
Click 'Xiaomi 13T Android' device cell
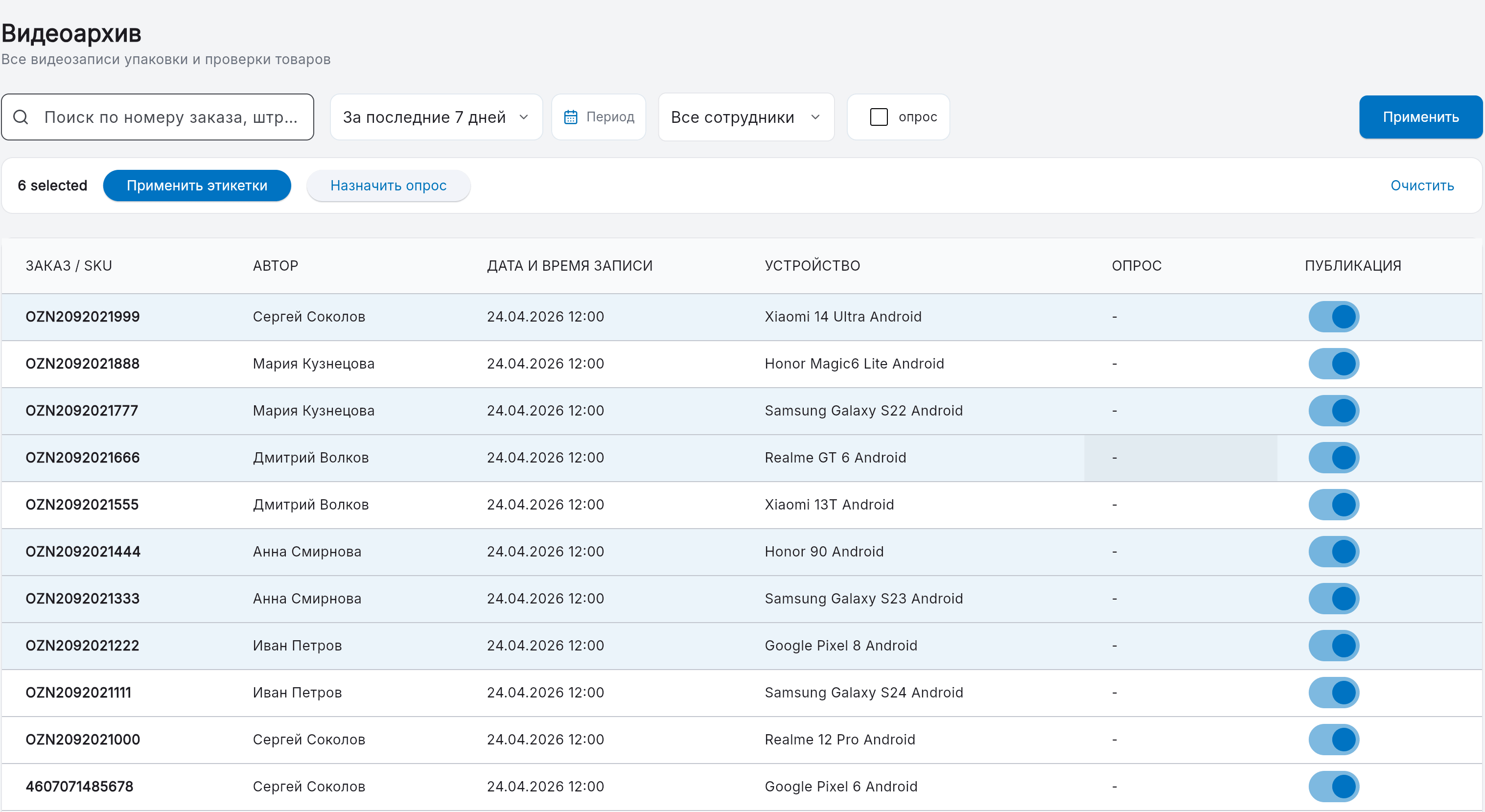(x=829, y=505)
